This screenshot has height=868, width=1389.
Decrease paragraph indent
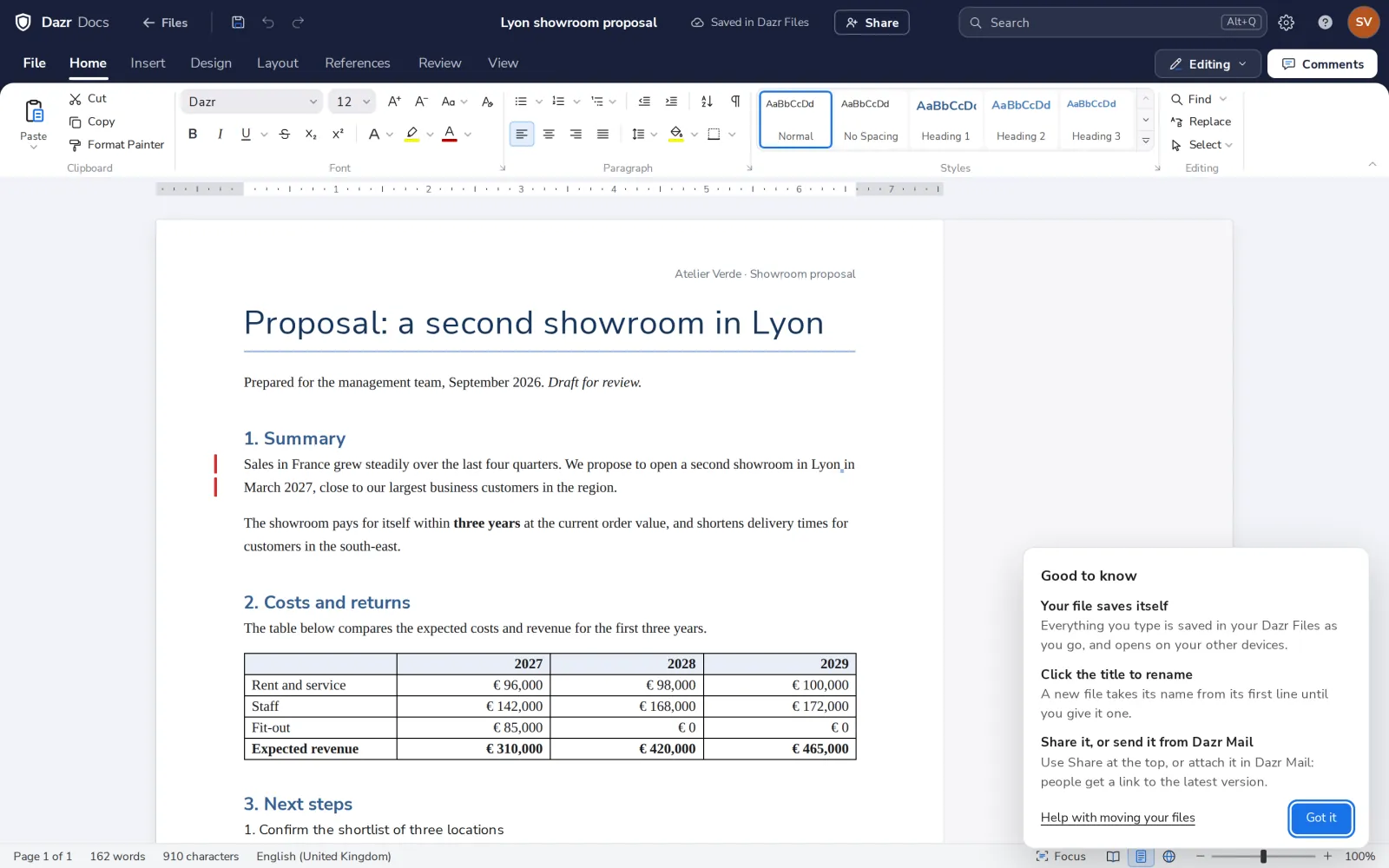[644, 102]
